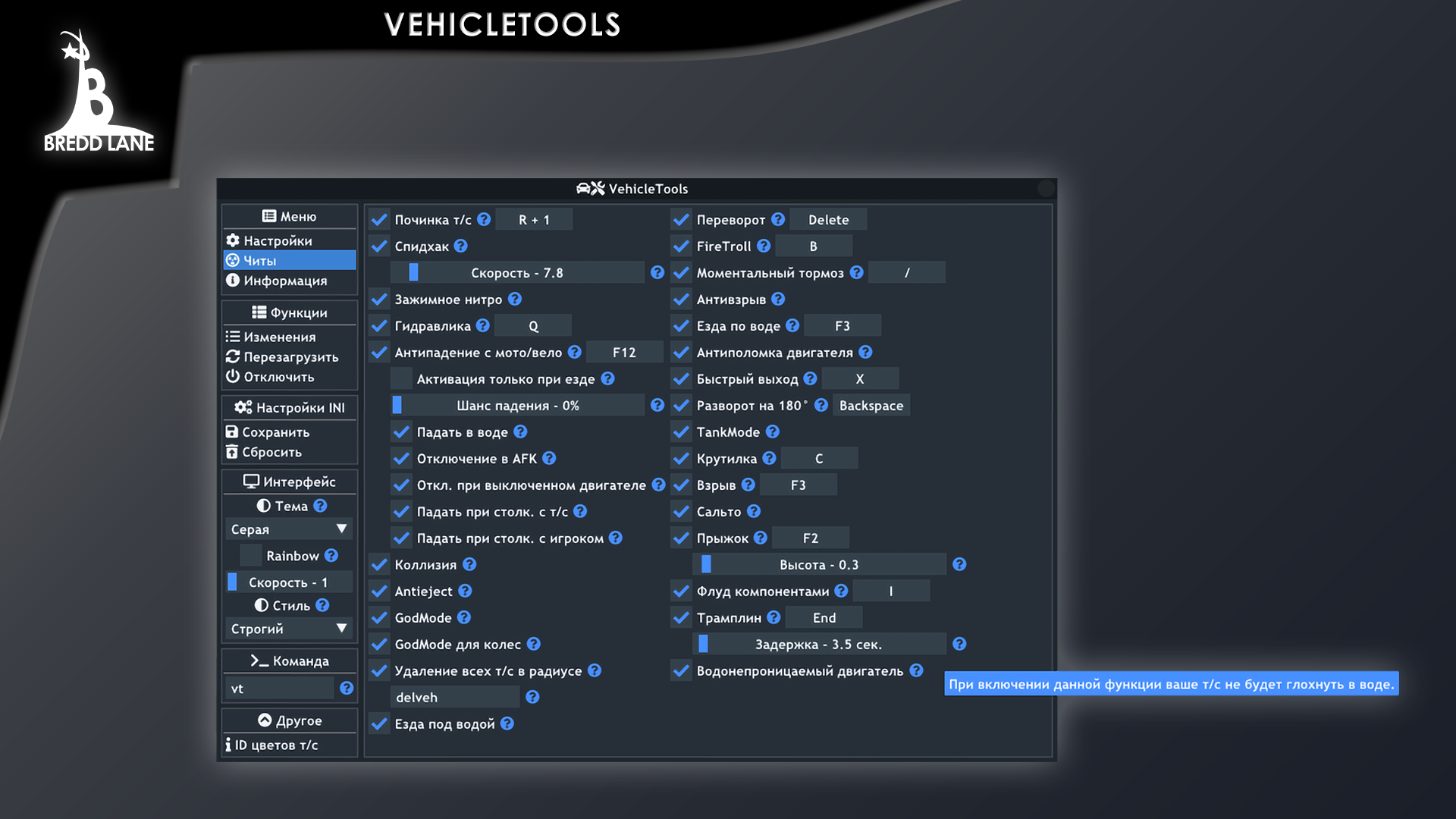The height and width of the screenshot is (819, 1456).
Task: Toggle the TankMode checkbox
Action: point(681,431)
